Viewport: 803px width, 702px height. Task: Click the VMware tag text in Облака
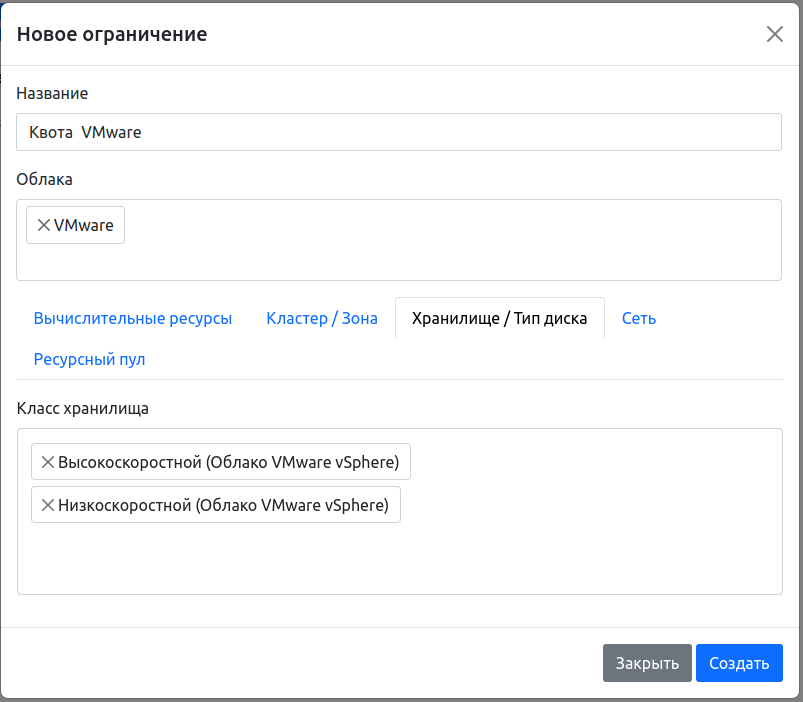84,226
